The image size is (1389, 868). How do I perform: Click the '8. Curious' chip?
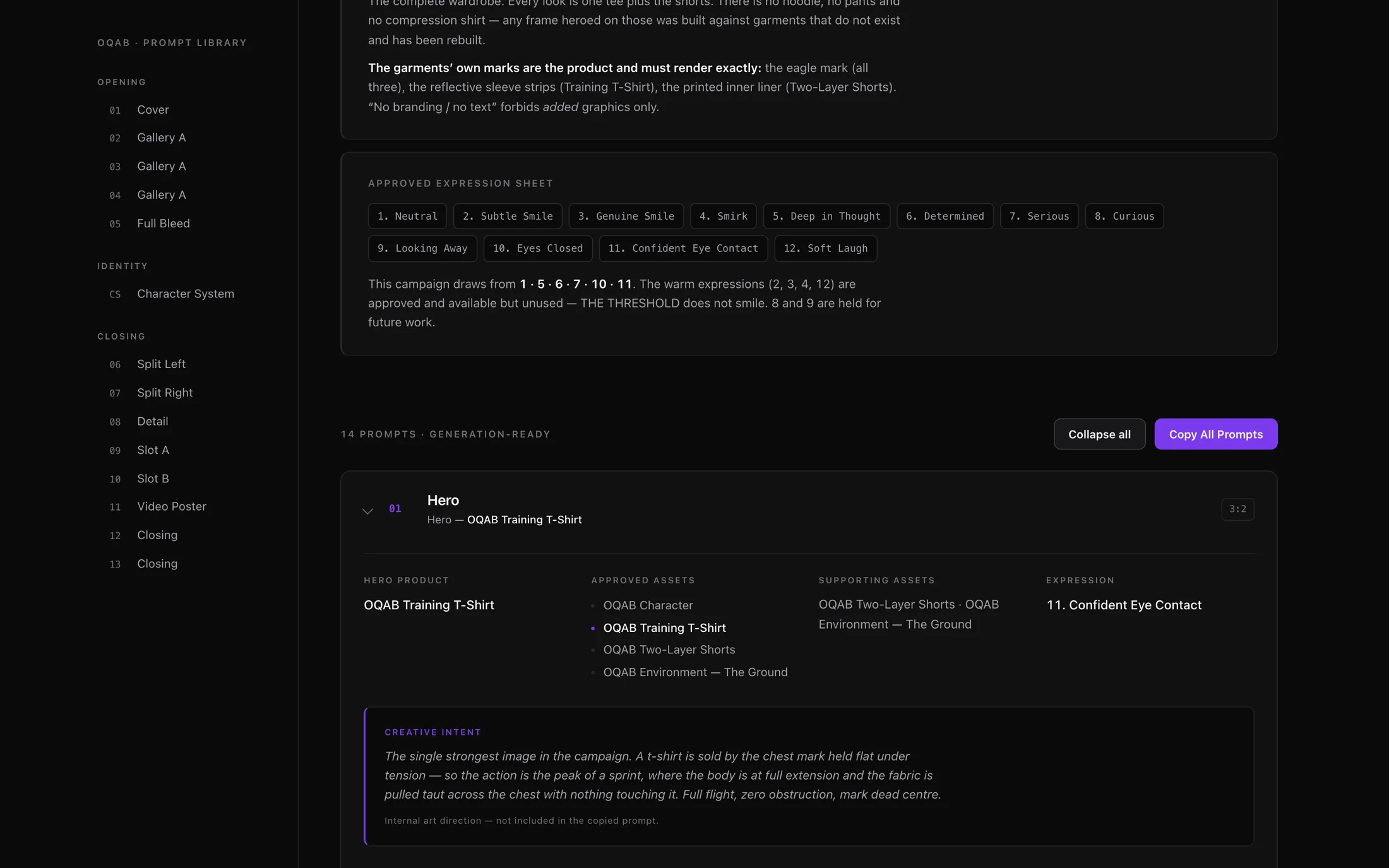tap(1124, 217)
